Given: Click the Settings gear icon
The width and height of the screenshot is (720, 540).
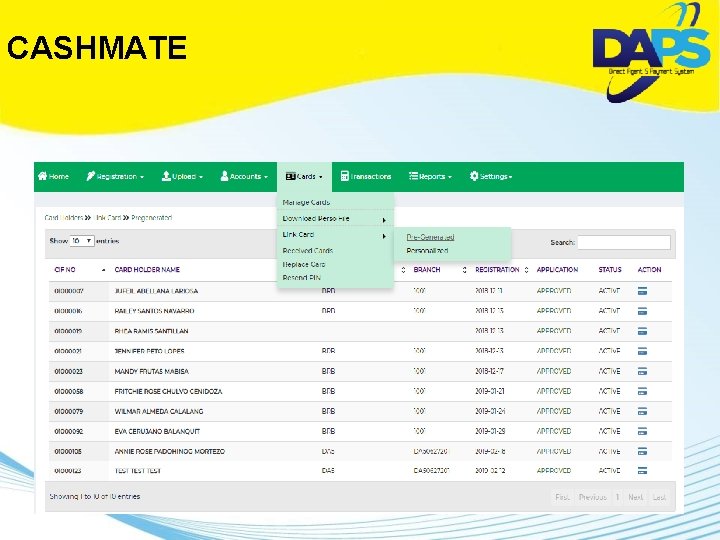Looking at the screenshot, I should click(474, 176).
